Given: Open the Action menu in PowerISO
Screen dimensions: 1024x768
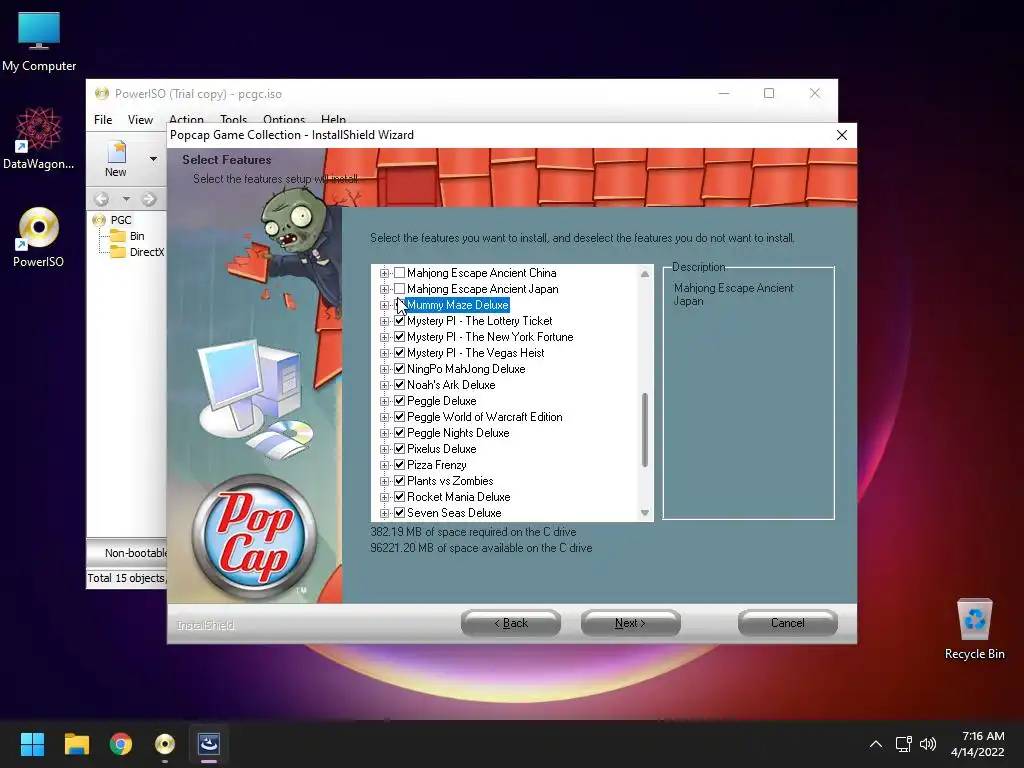Looking at the screenshot, I should (x=186, y=118).
